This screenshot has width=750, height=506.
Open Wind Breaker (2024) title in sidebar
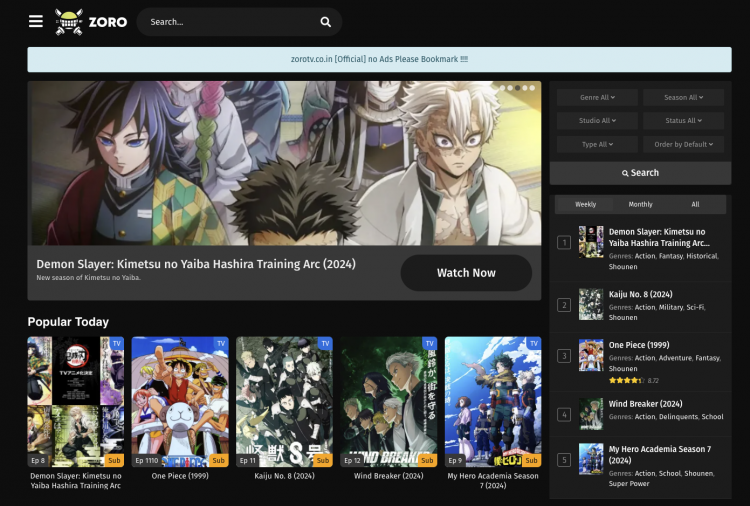(x=645, y=404)
